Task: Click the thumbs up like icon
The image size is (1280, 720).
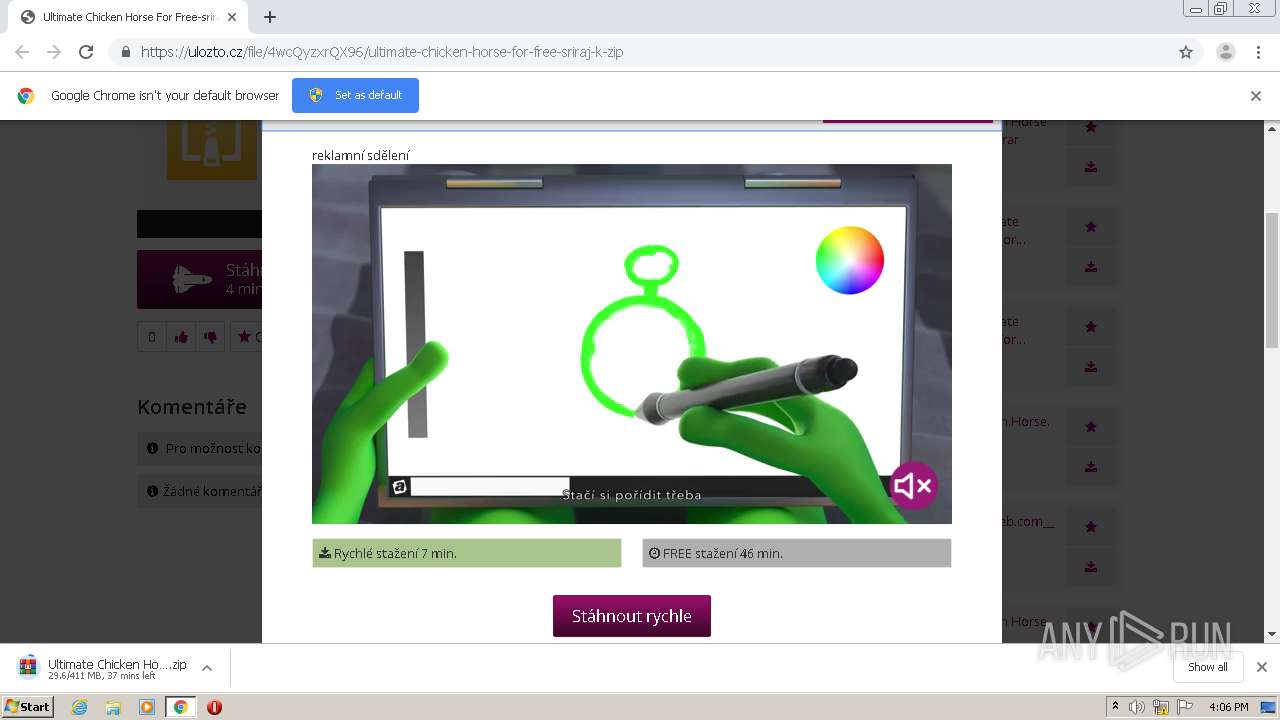Action: point(181,337)
